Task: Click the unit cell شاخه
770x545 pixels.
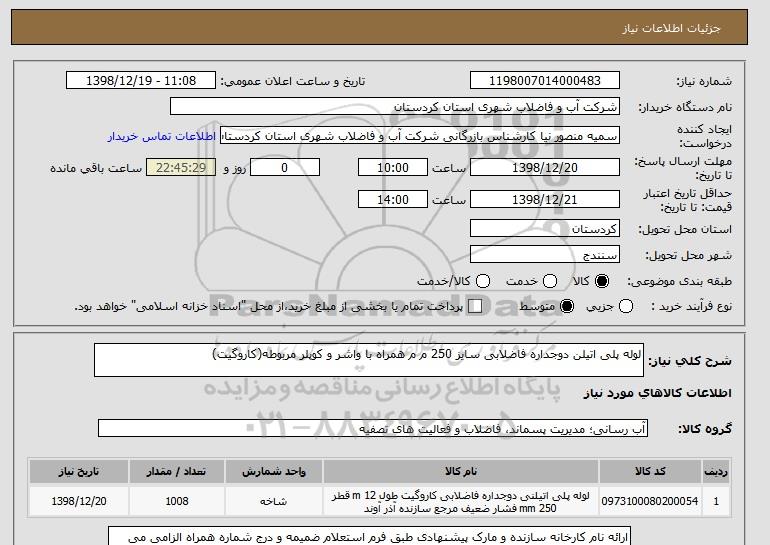Action: (x=274, y=501)
